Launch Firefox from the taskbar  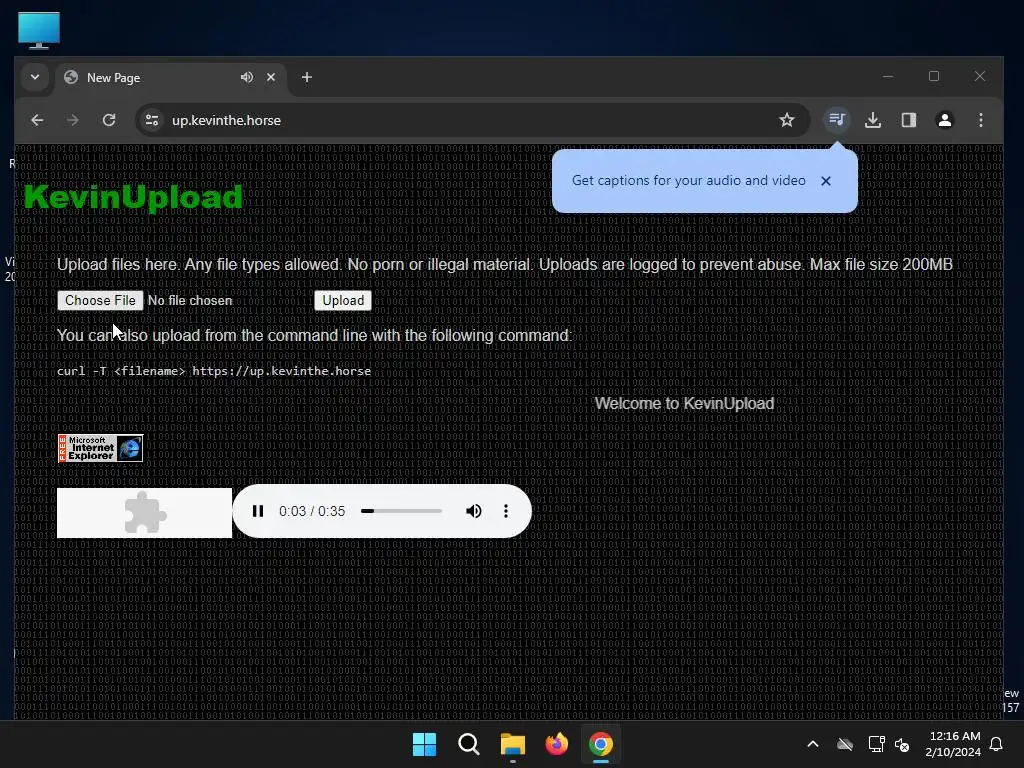coord(556,744)
